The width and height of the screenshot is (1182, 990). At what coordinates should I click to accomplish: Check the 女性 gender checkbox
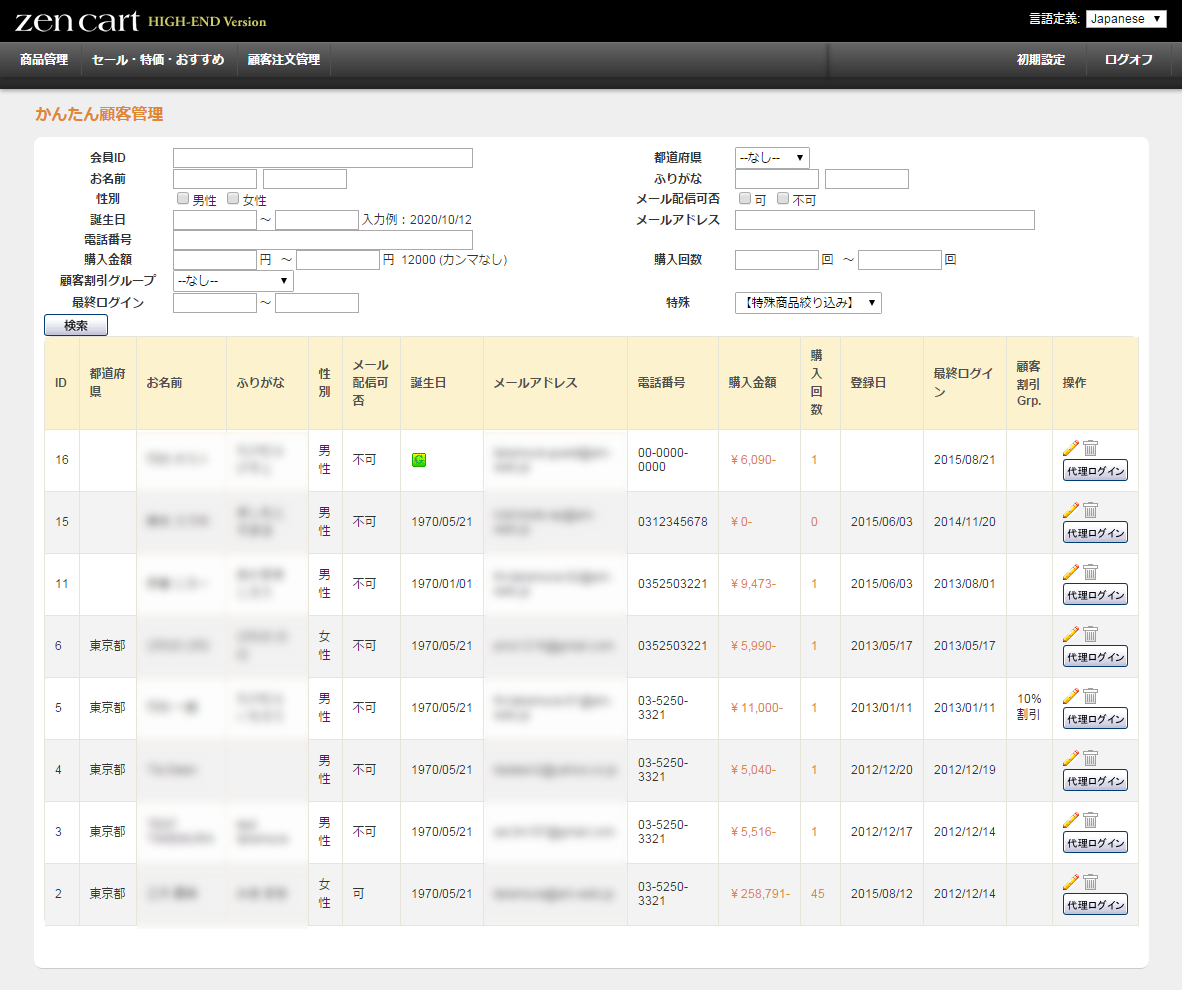233,199
